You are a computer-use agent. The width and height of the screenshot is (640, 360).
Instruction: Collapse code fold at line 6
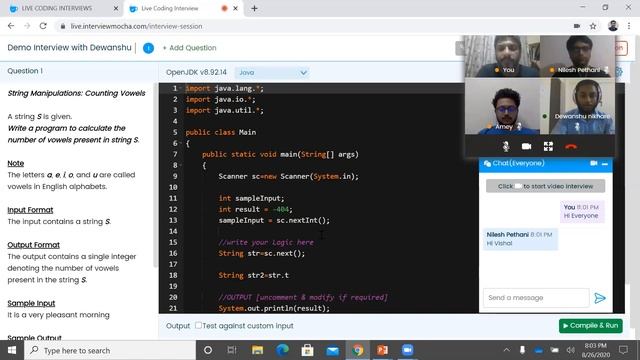[x=180, y=143]
